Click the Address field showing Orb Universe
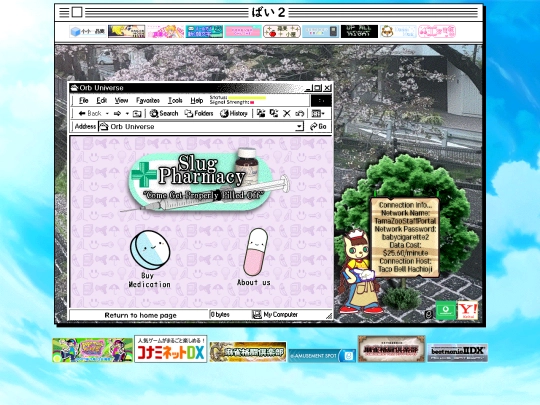The height and width of the screenshot is (405, 540). [x=201, y=126]
